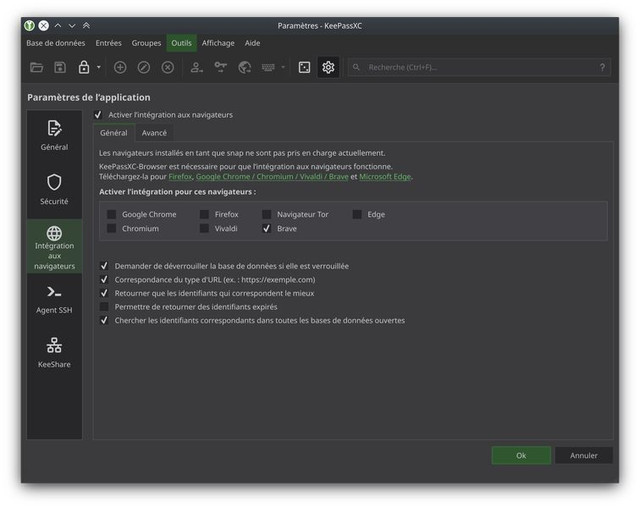Enable Navigateur Tor integration checkbox
The width and height of the screenshot is (640, 508).
[267, 214]
